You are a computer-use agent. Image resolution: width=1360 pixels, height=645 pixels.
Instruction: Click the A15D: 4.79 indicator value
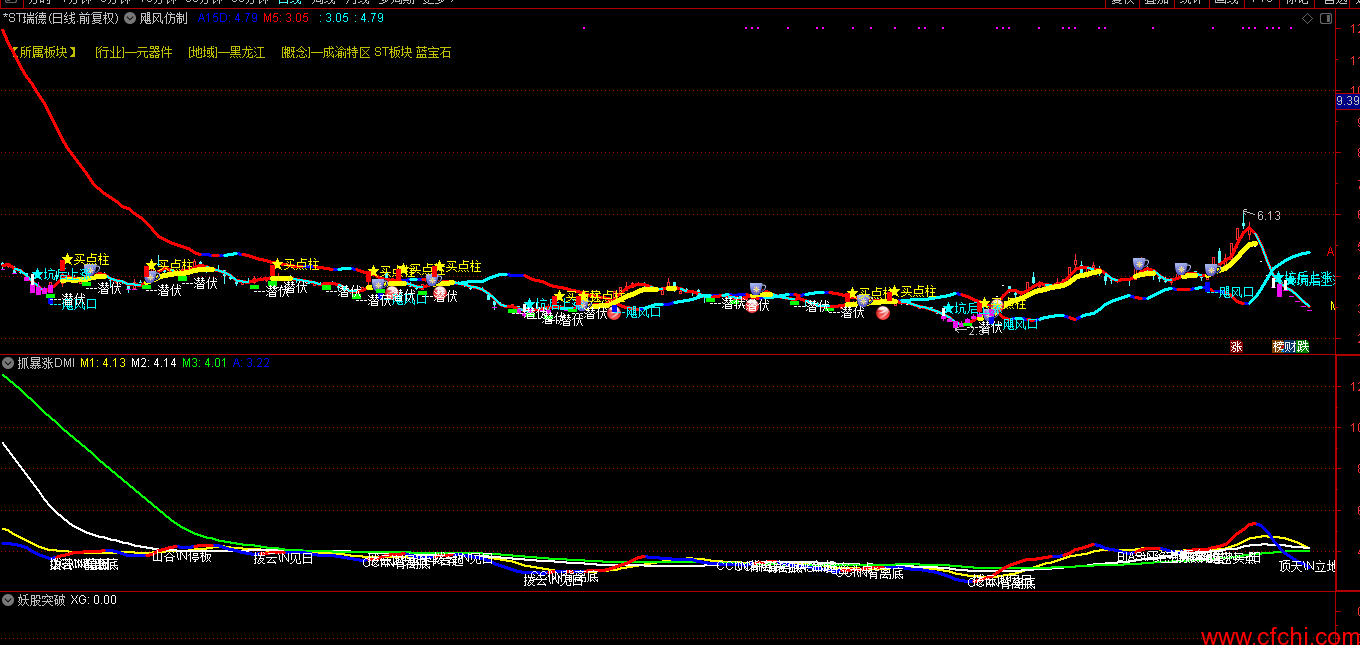(x=228, y=18)
